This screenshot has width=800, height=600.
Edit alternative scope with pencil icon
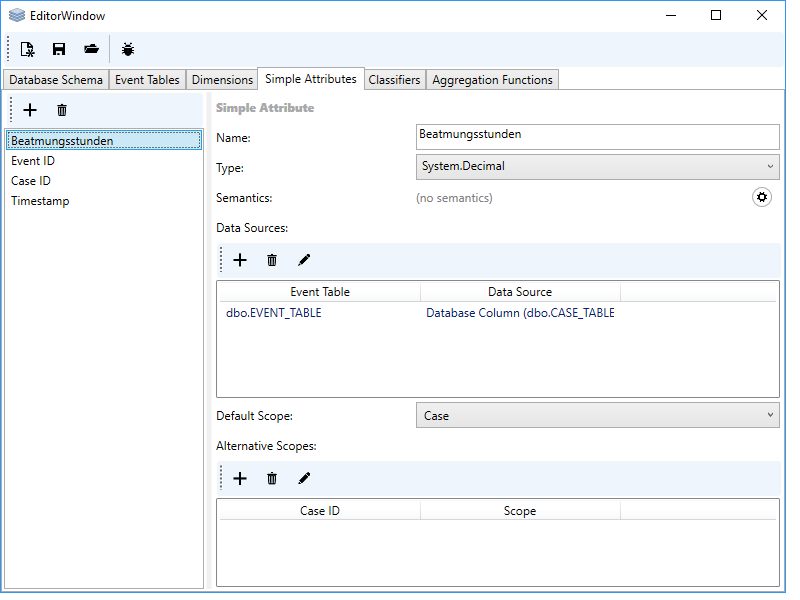pyautogui.click(x=304, y=478)
